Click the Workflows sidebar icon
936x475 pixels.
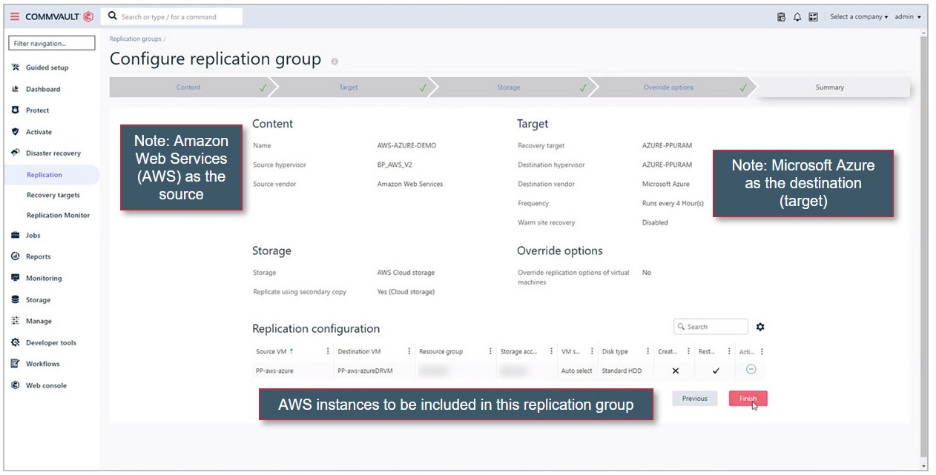pos(16,363)
